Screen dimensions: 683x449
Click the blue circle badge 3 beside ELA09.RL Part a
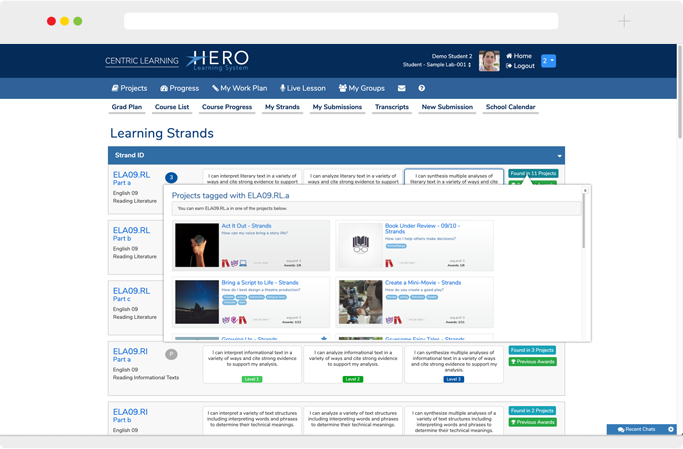(x=171, y=178)
